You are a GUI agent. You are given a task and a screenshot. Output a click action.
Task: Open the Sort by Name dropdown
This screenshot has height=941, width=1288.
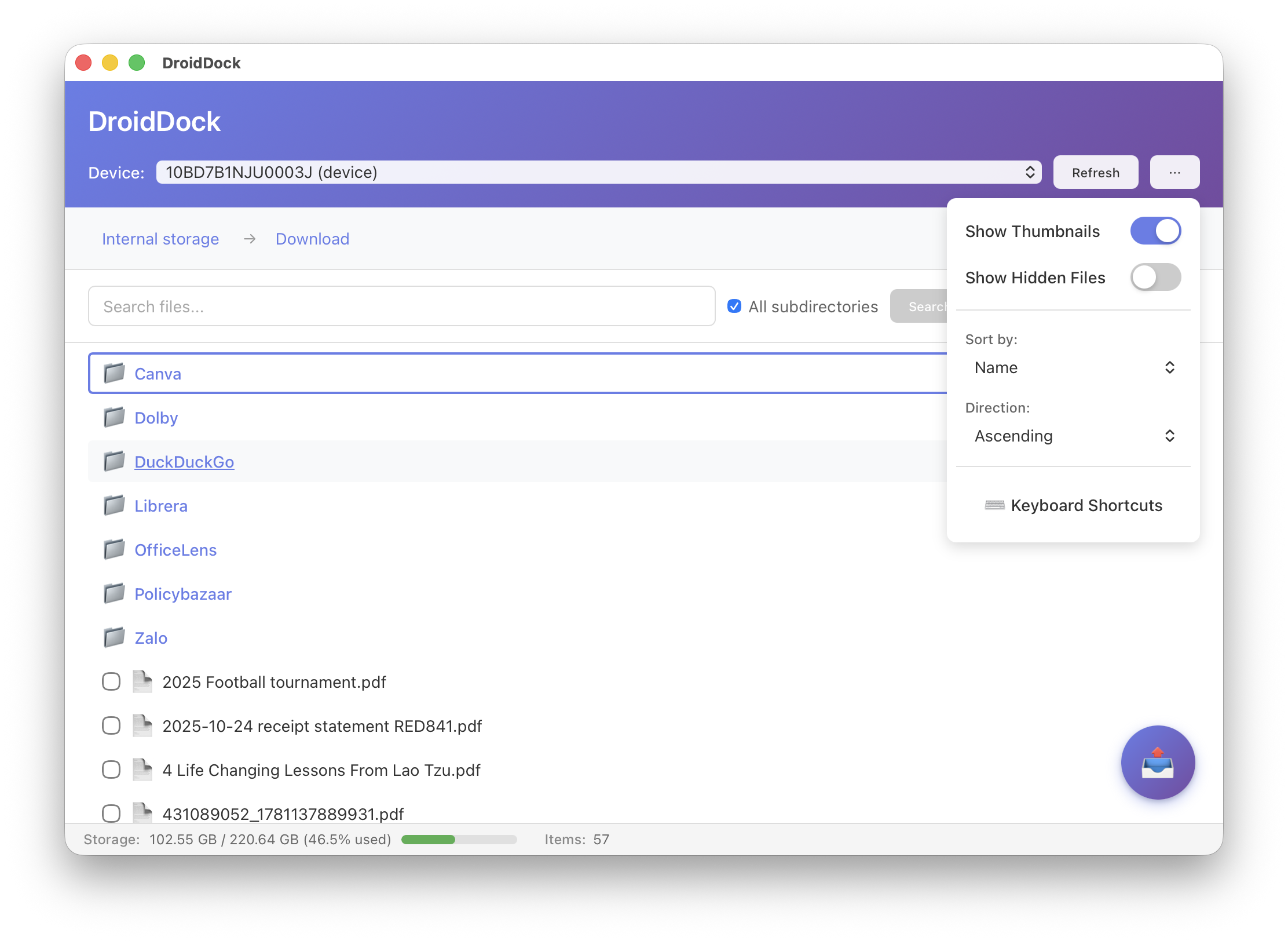(1073, 367)
